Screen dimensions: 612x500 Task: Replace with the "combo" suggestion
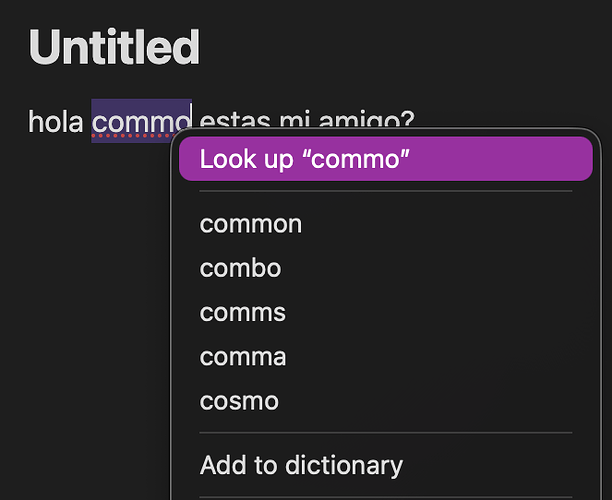pyautogui.click(x=240, y=268)
